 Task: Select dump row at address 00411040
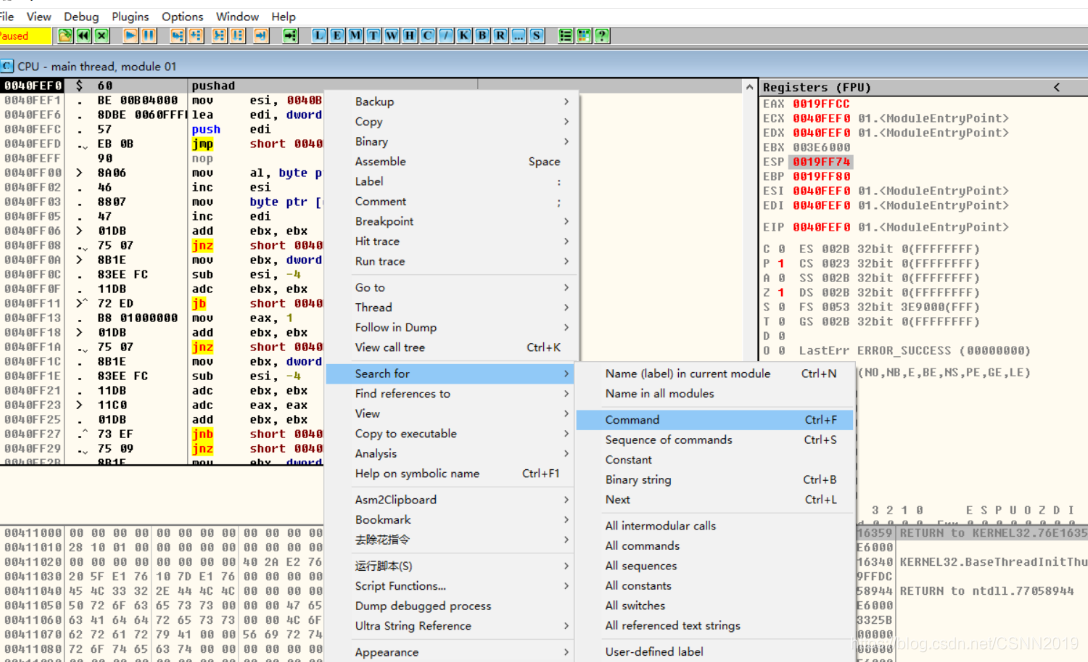(x=162, y=591)
